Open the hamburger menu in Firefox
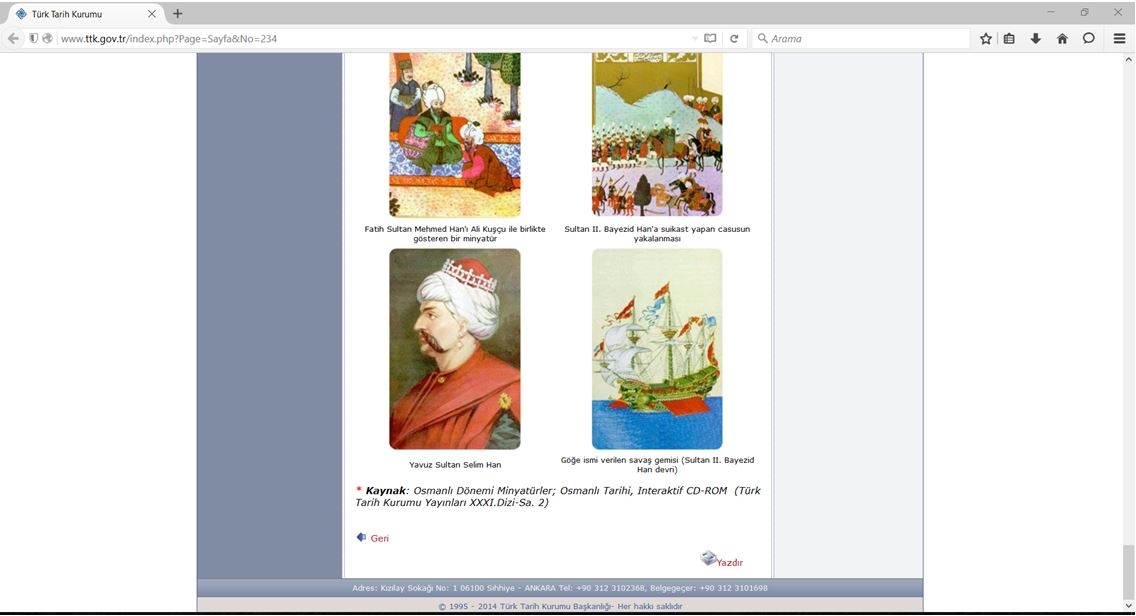Viewport: 1136px width, 616px height. click(x=1119, y=38)
